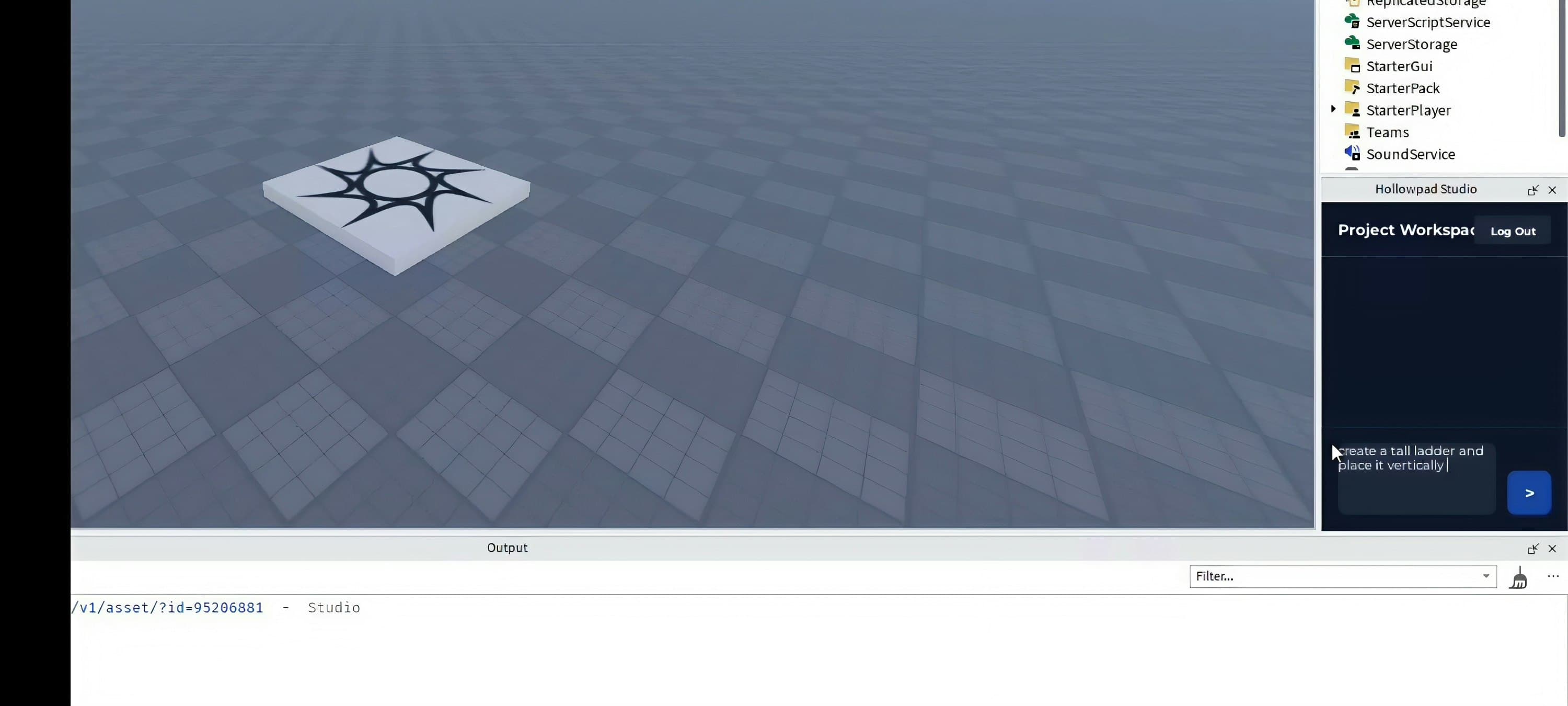The width and height of the screenshot is (1568, 706).
Task: Click the Teams icon in Explorer
Action: 1353,132
